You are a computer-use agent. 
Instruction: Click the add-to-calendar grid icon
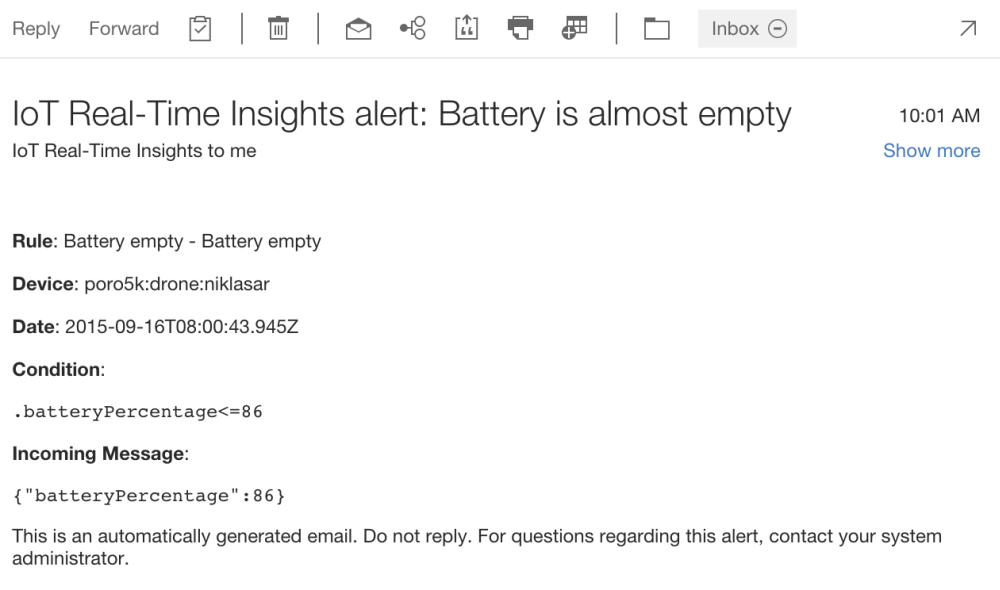click(x=575, y=28)
